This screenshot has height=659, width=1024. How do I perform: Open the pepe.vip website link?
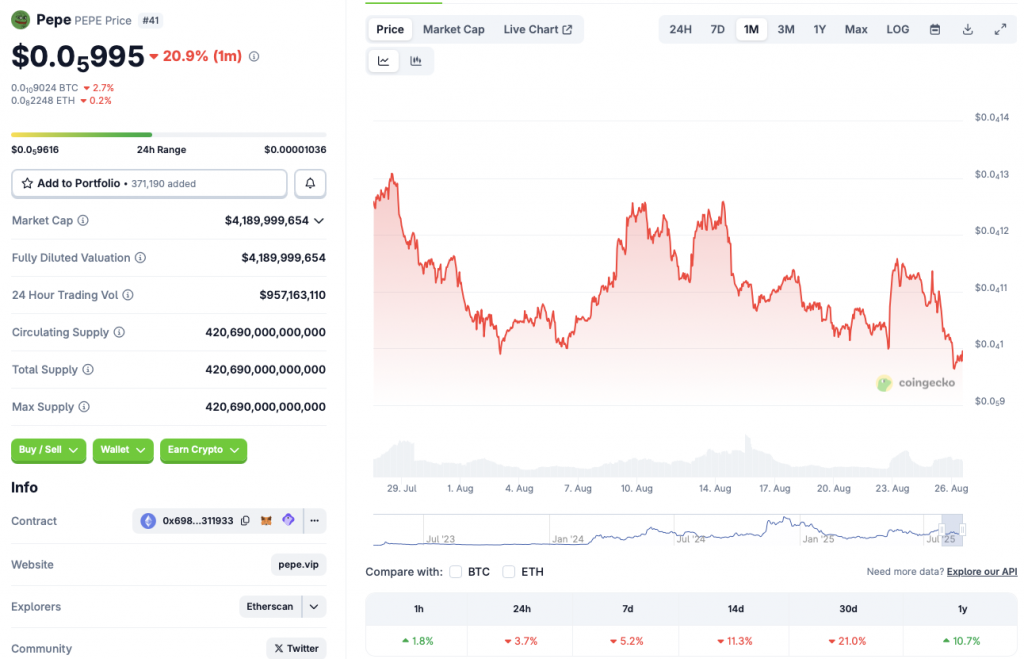pos(298,564)
